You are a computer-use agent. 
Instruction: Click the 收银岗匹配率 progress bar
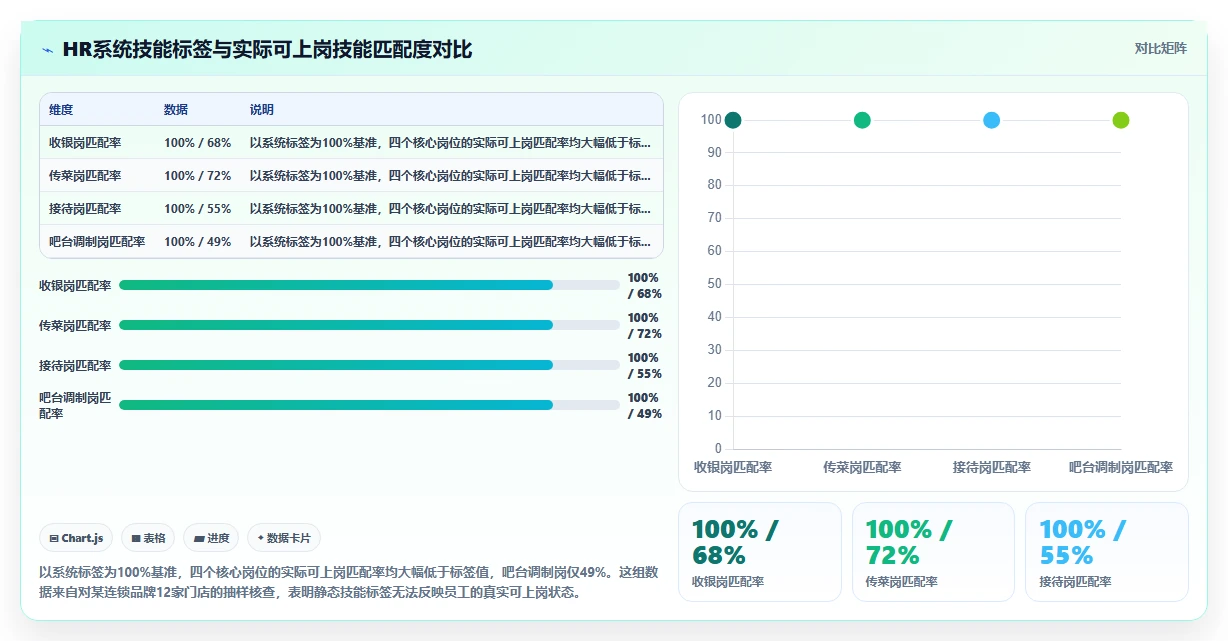(369, 285)
